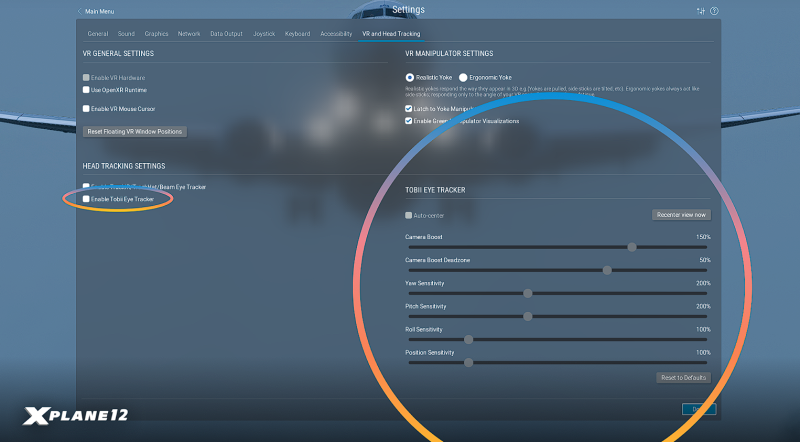Viewport: 800px width, 442px height.
Task: Switch to the Accessibility tab
Action: [x=336, y=33]
